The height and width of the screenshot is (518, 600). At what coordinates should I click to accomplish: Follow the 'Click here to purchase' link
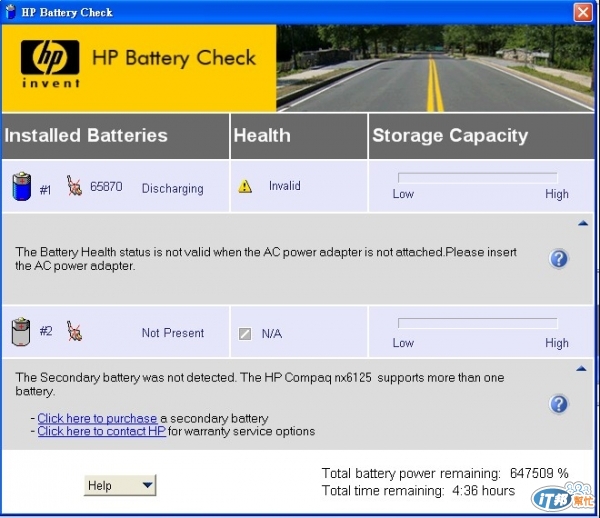click(x=97, y=418)
